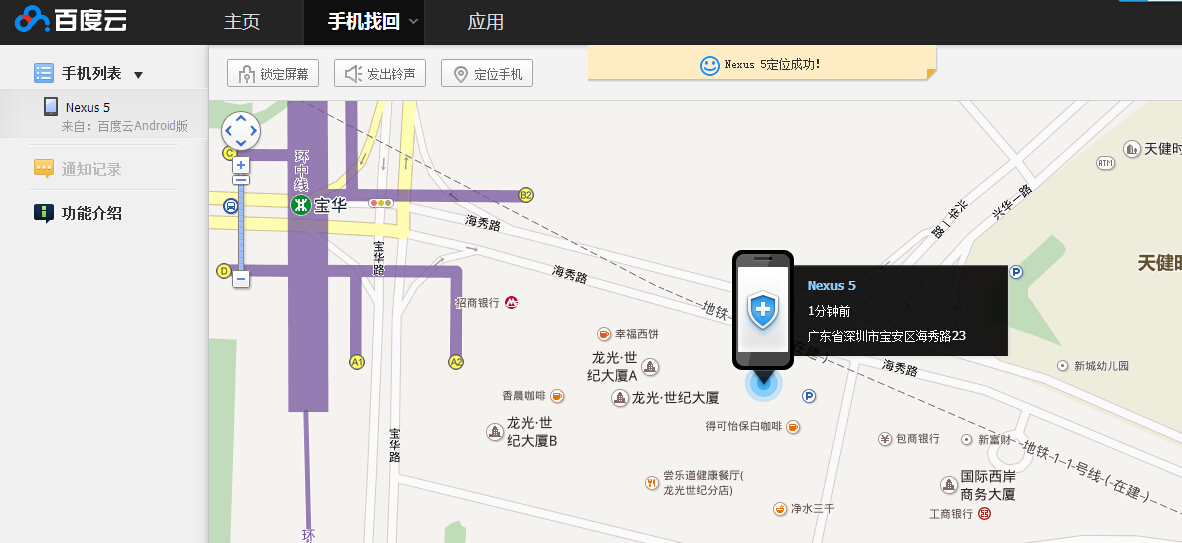Viewport: 1182px width, 543px height.
Task: Click the 尝乐道健康餐厅 restaurant icon
Action: click(652, 483)
